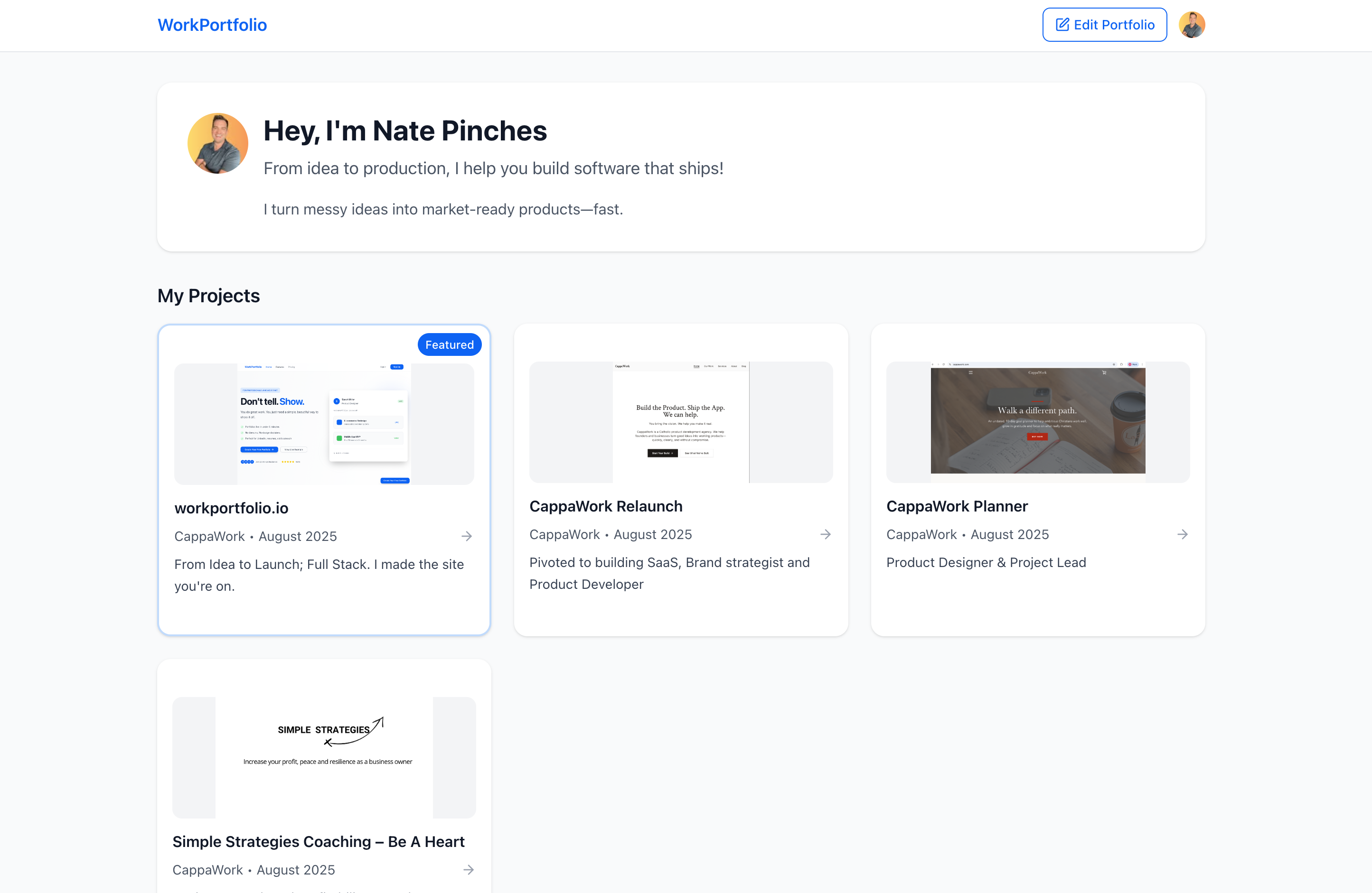Click the CappaWork Relaunch preview thumbnail
The image size is (1372, 893).
point(680,422)
